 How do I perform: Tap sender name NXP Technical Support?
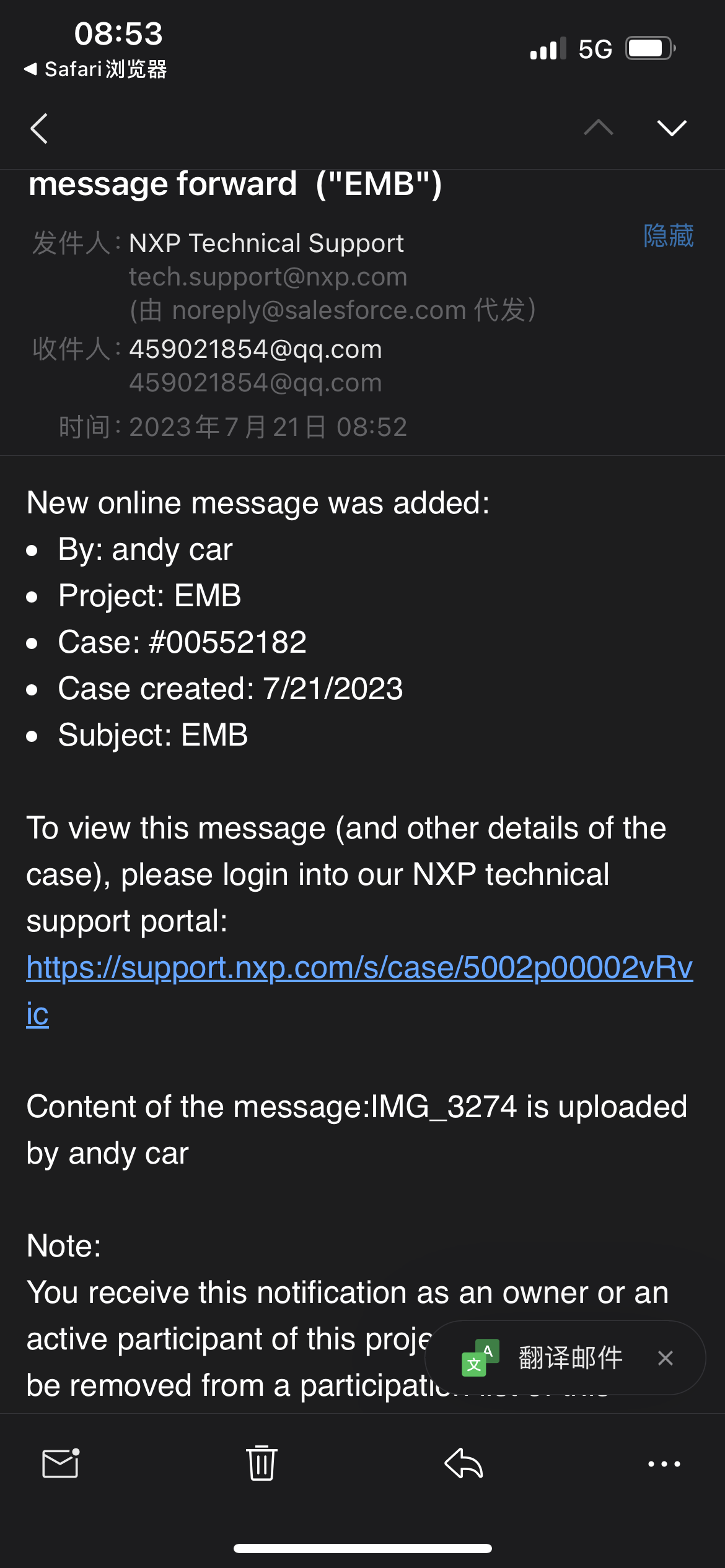pyautogui.click(x=266, y=243)
